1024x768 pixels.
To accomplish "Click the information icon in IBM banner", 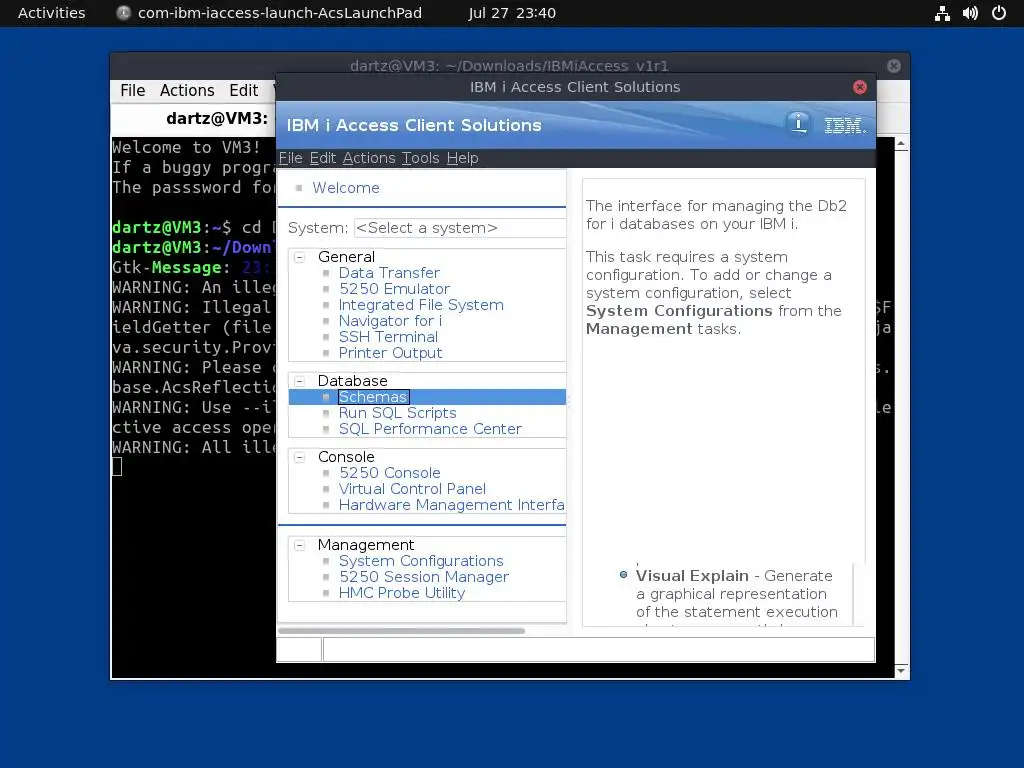I will 798,123.
